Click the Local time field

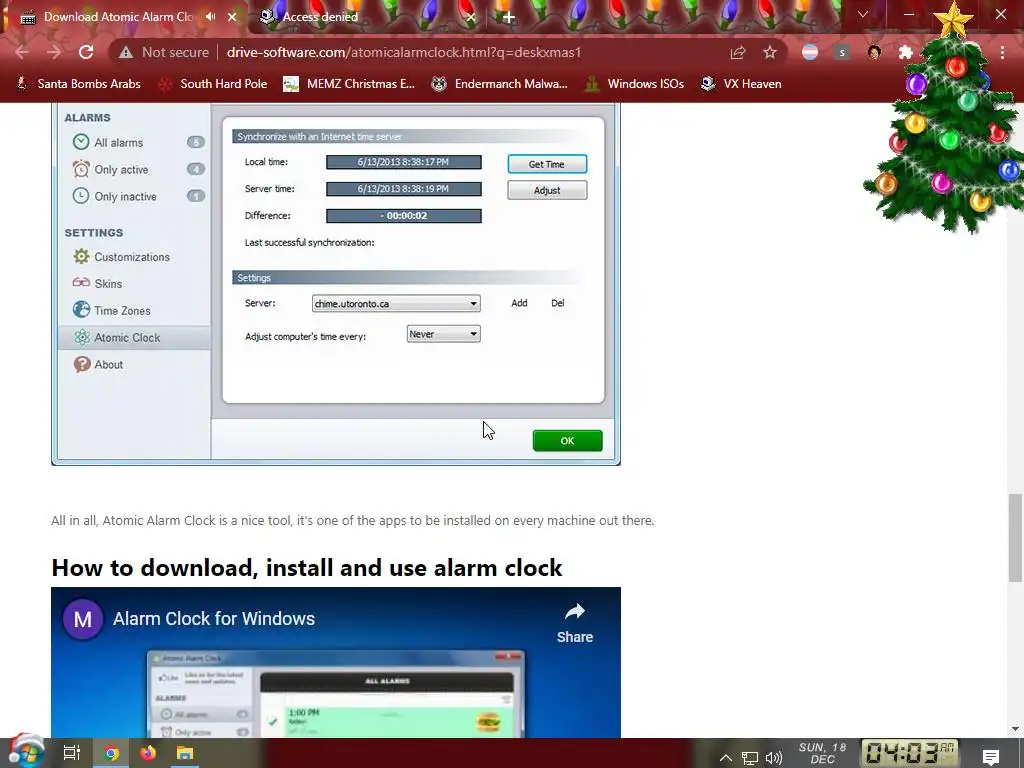[404, 162]
